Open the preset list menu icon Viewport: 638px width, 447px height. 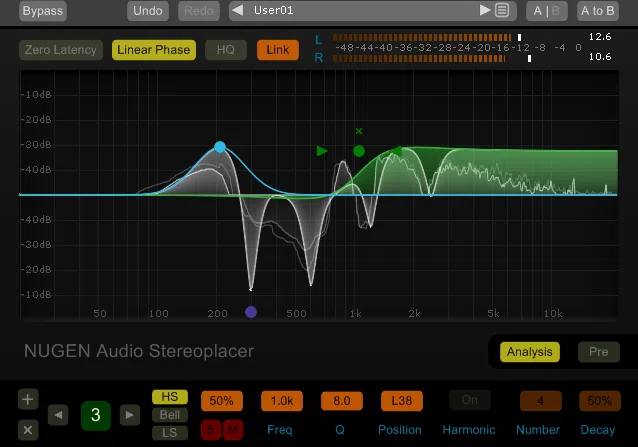click(x=502, y=10)
